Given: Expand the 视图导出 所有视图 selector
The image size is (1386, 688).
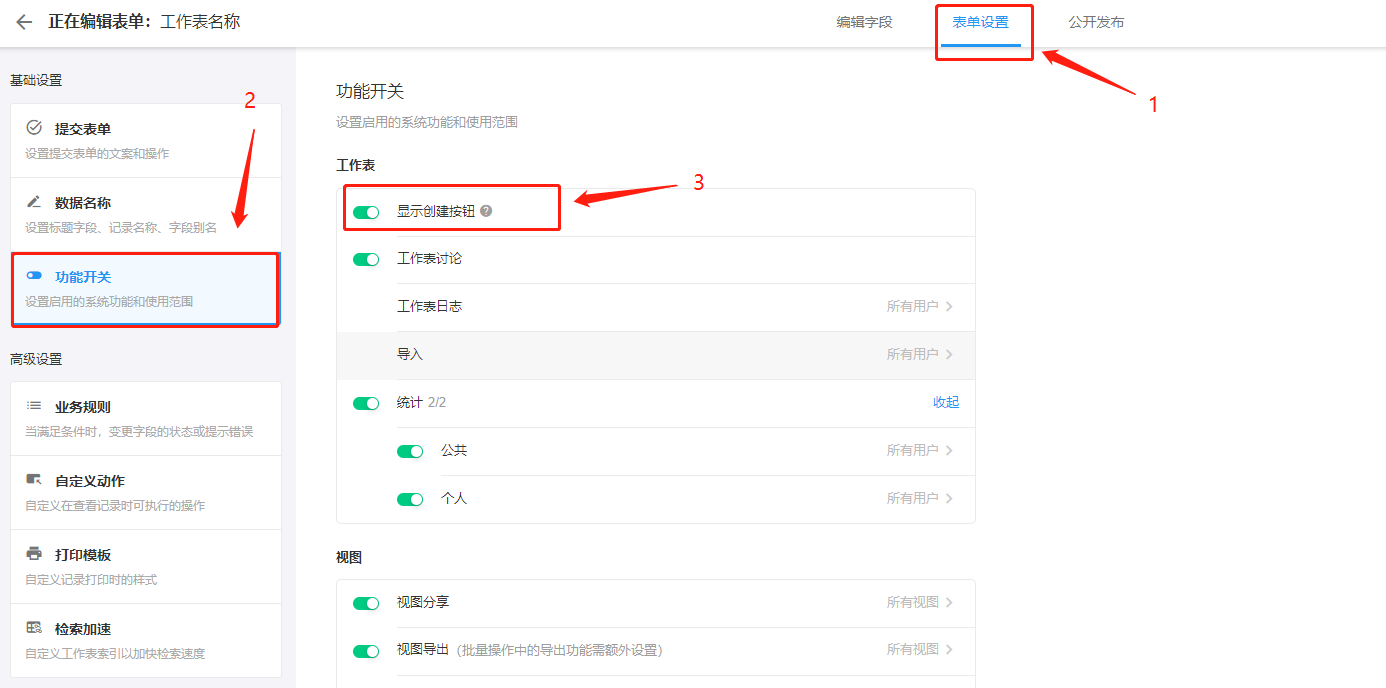Looking at the screenshot, I should click(x=919, y=650).
